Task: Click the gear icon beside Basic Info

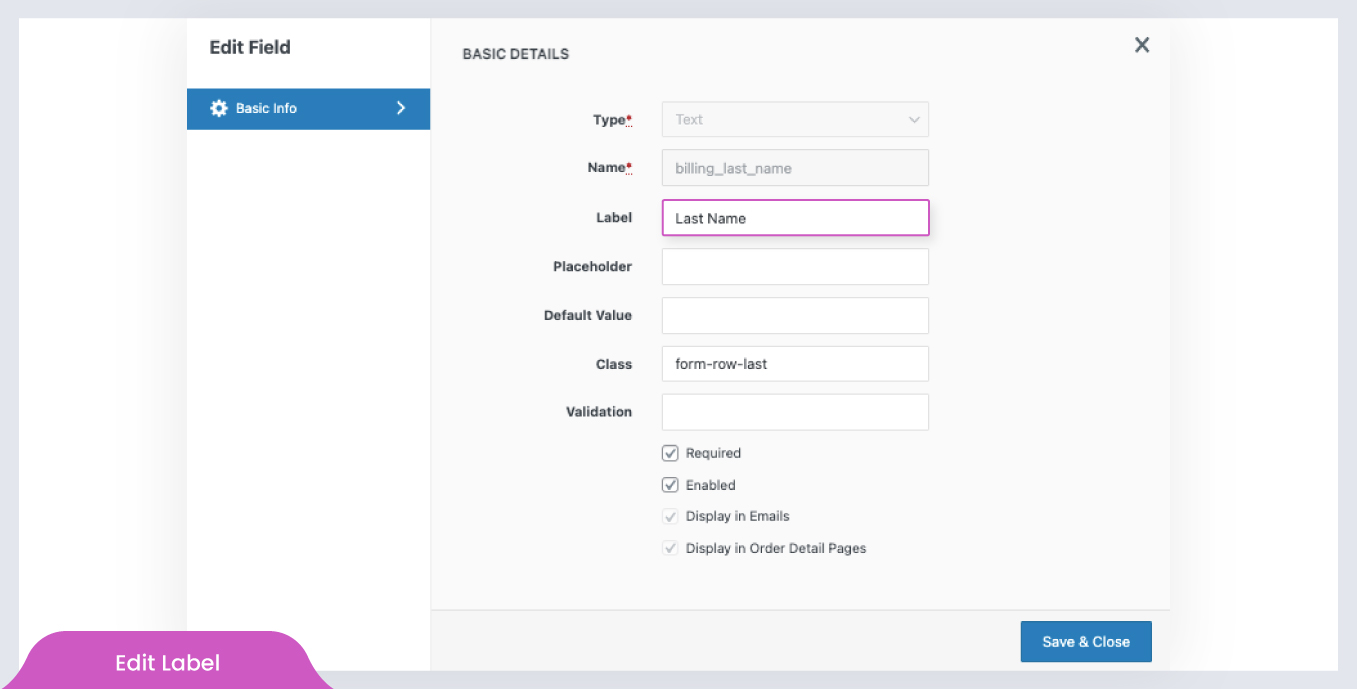Action: pos(219,108)
